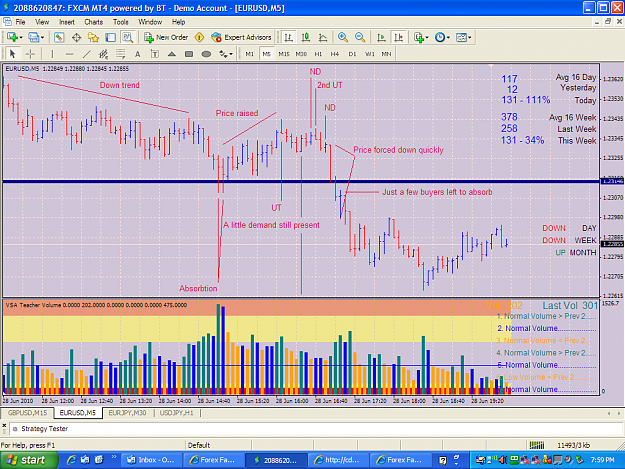Screen dimensions: 625x469
Task: Select the H4 timeframe button
Action: tap(335, 54)
